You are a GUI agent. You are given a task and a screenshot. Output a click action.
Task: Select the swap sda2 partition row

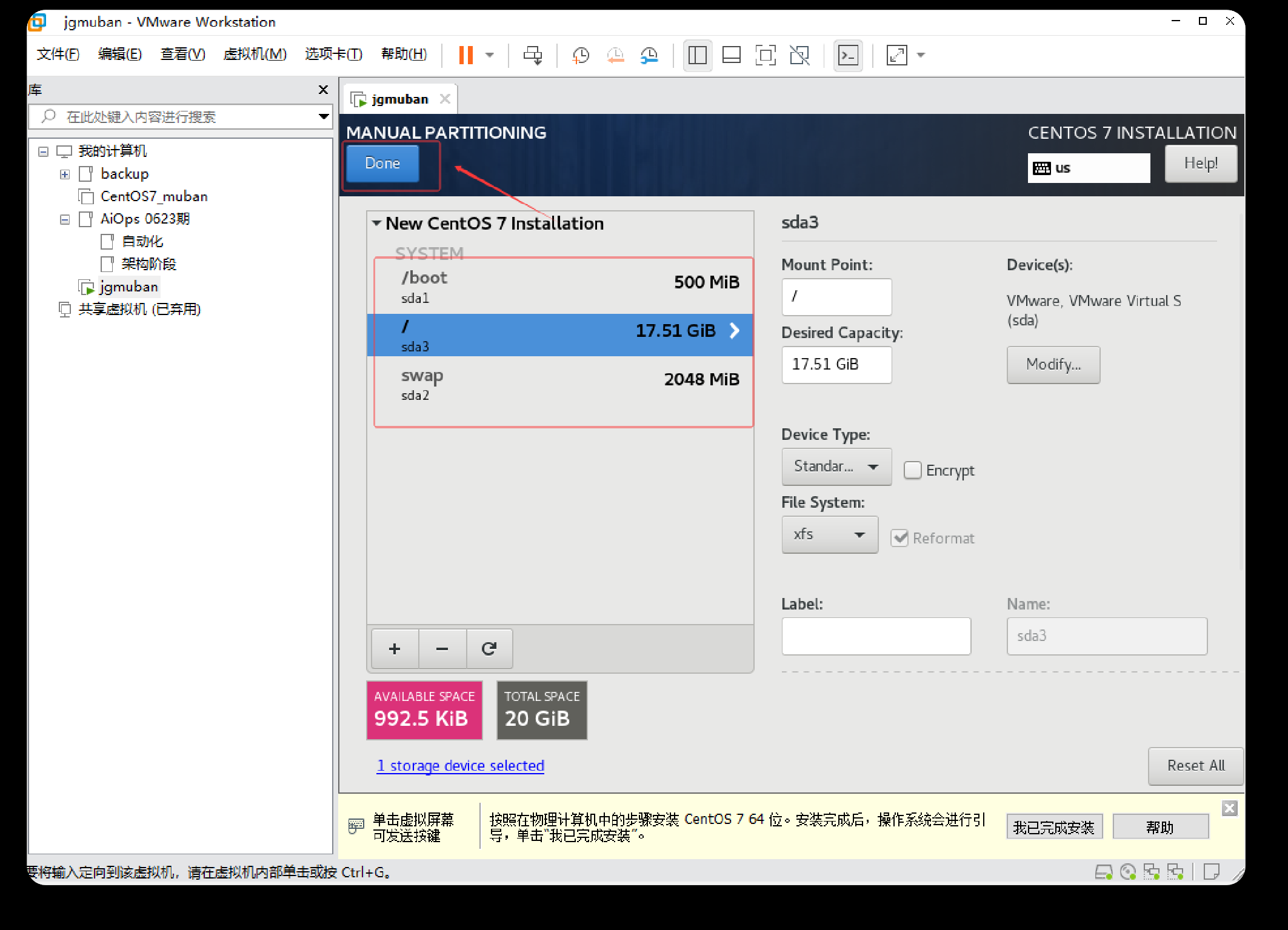[x=560, y=384]
